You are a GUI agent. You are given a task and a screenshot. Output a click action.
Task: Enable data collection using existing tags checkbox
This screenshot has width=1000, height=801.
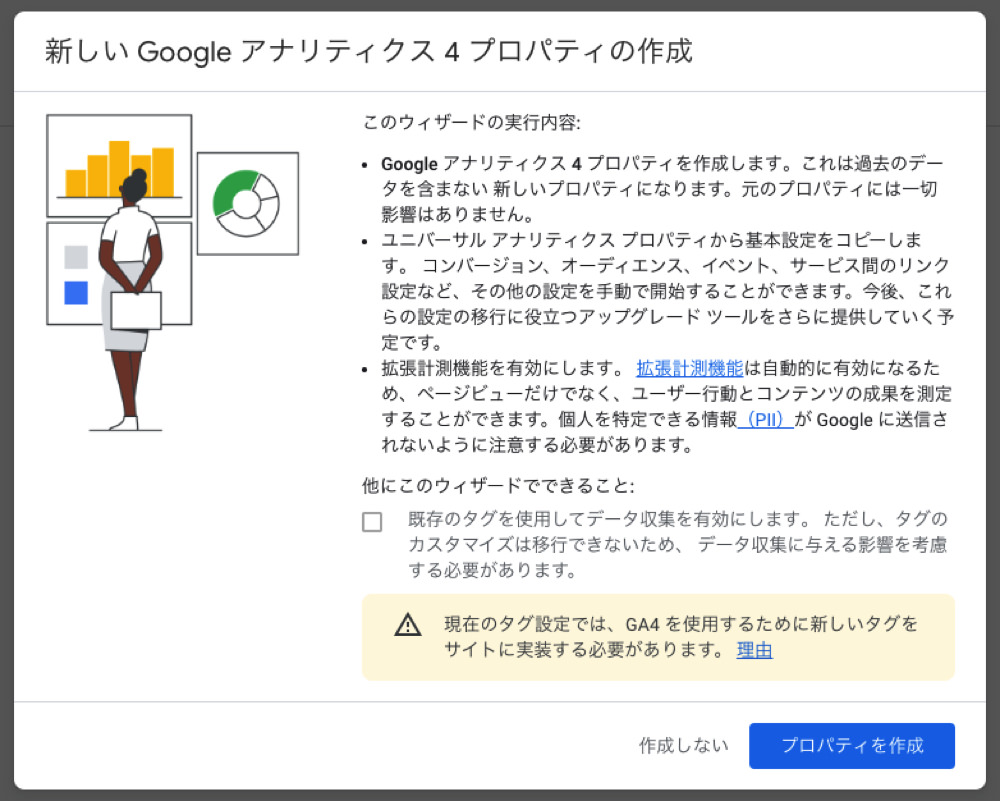point(372,522)
